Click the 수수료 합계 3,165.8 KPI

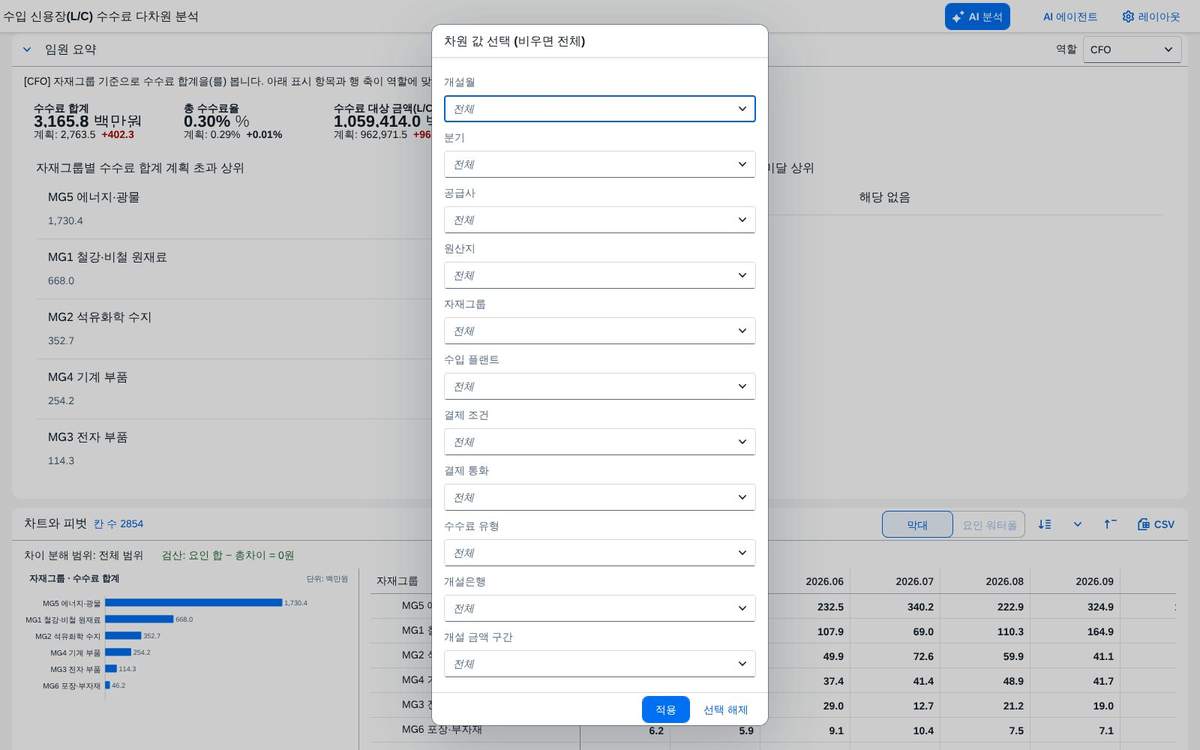(x=88, y=120)
